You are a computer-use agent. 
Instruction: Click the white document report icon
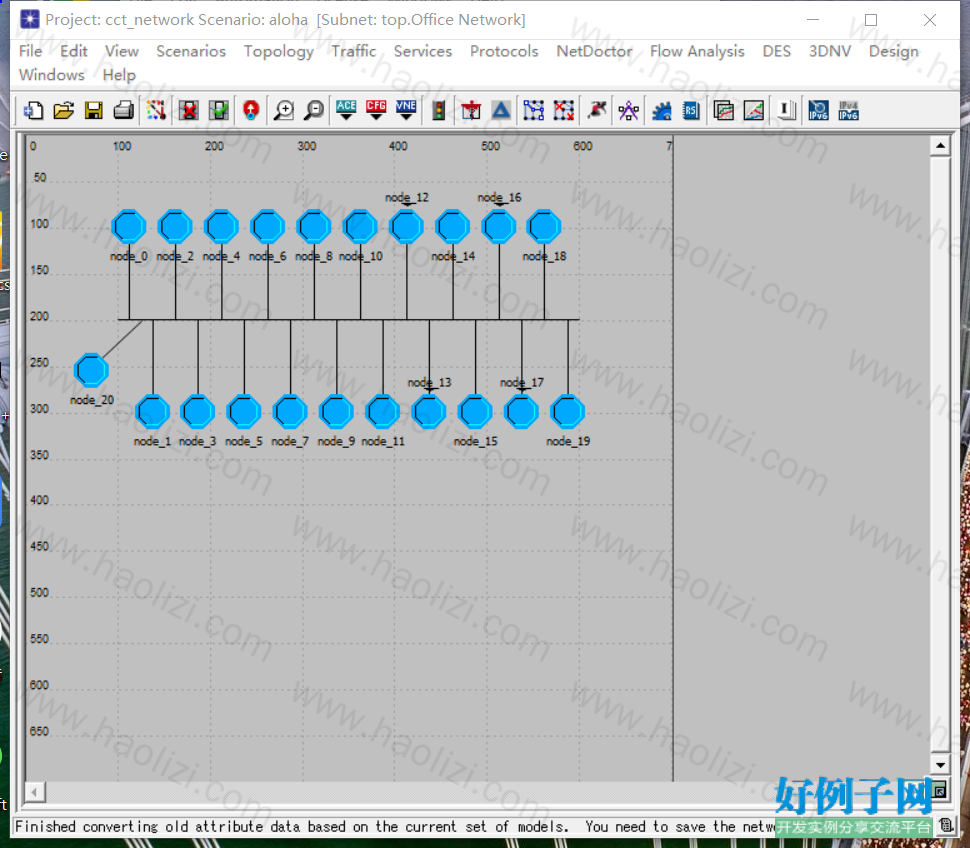(786, 111)
